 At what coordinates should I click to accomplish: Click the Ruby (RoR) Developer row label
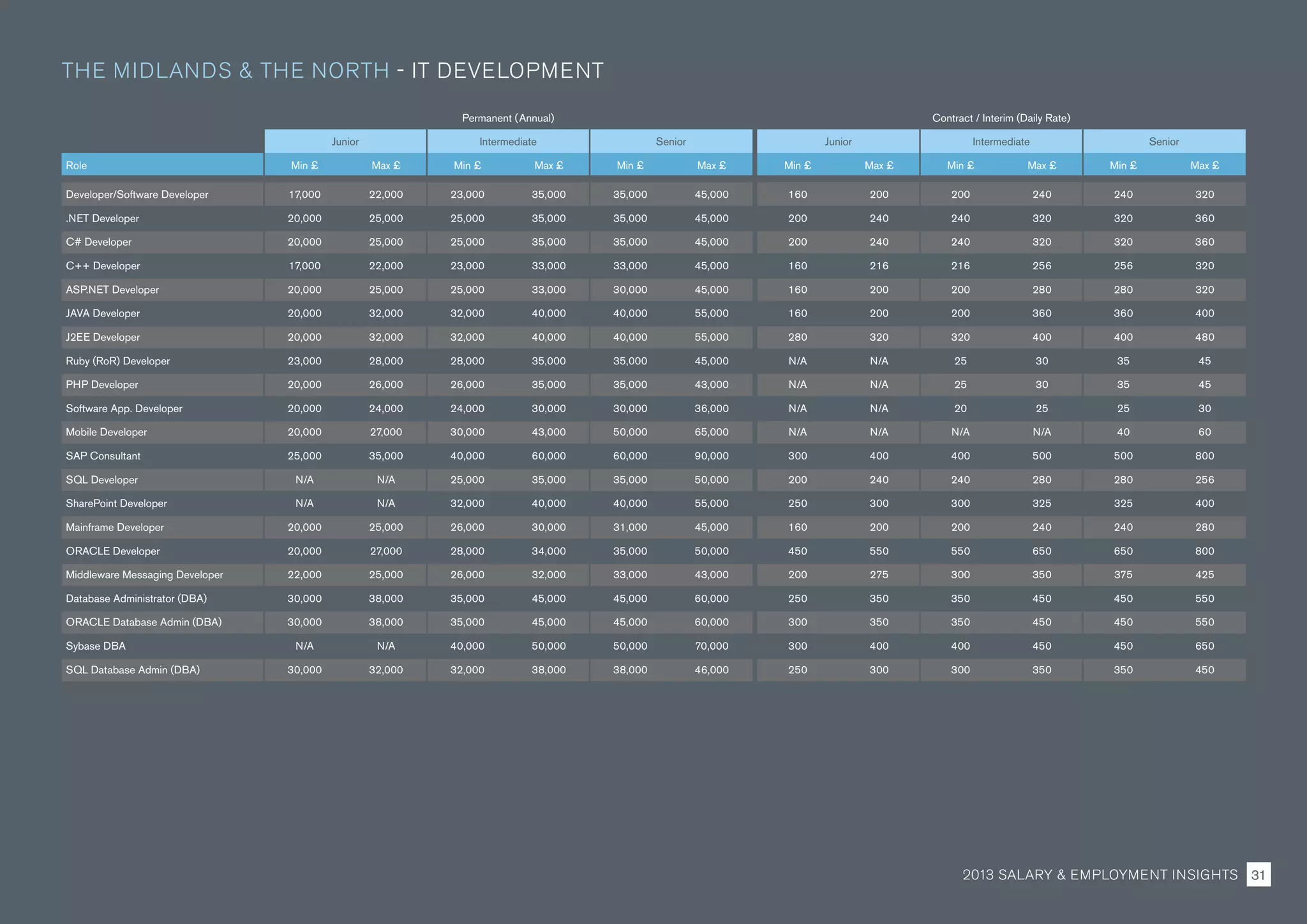118,361
